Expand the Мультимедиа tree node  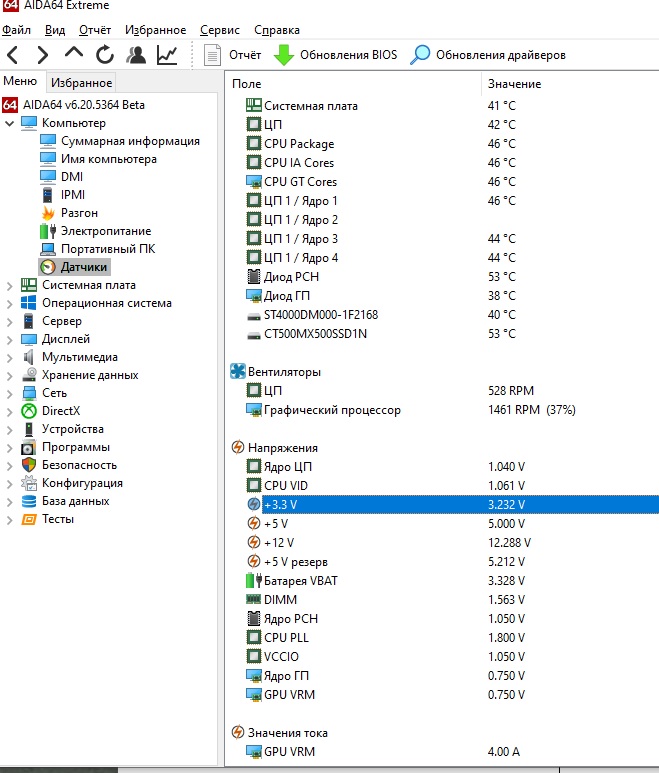(x=9, y=357)
